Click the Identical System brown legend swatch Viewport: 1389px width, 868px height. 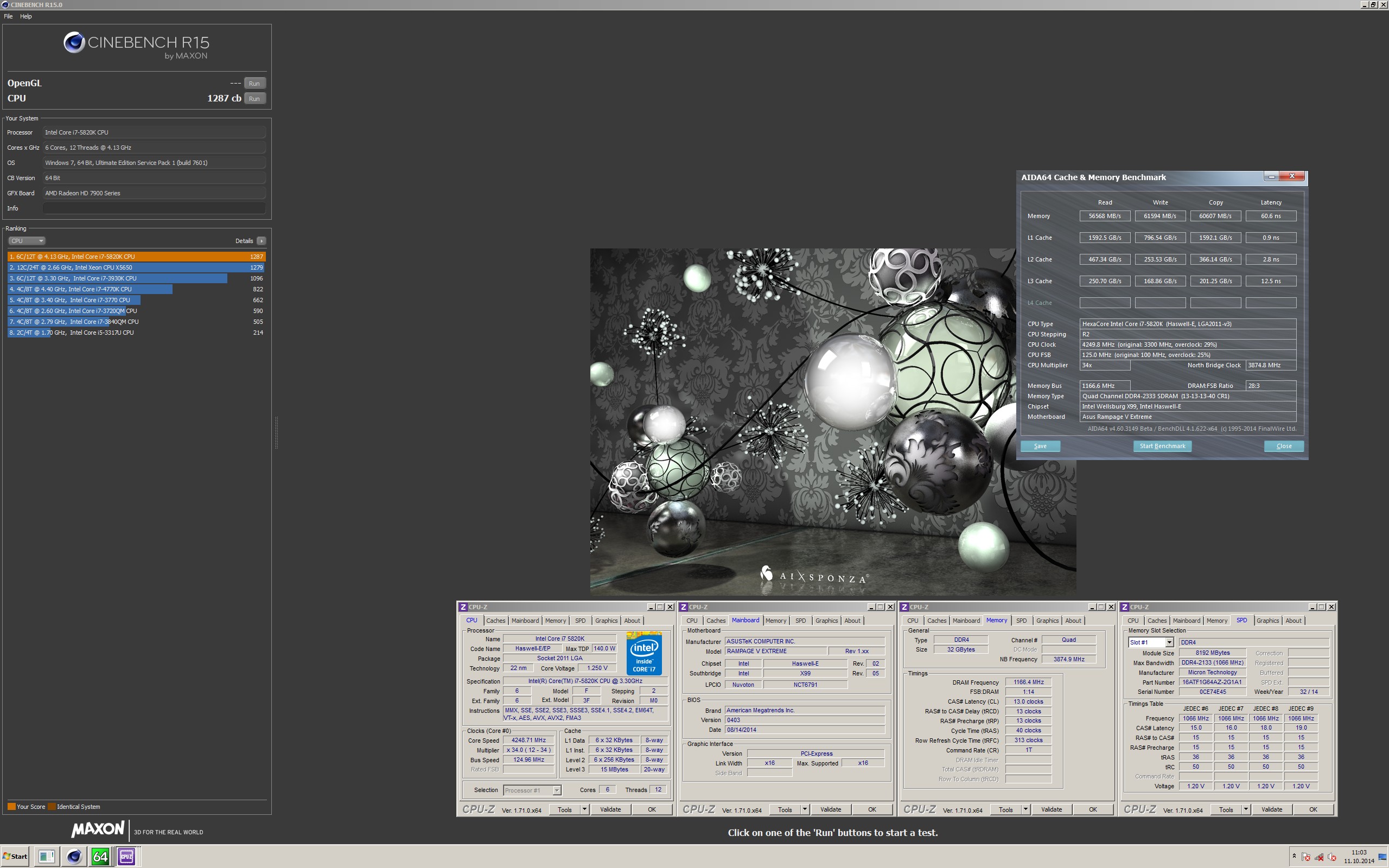pos(52,807)
